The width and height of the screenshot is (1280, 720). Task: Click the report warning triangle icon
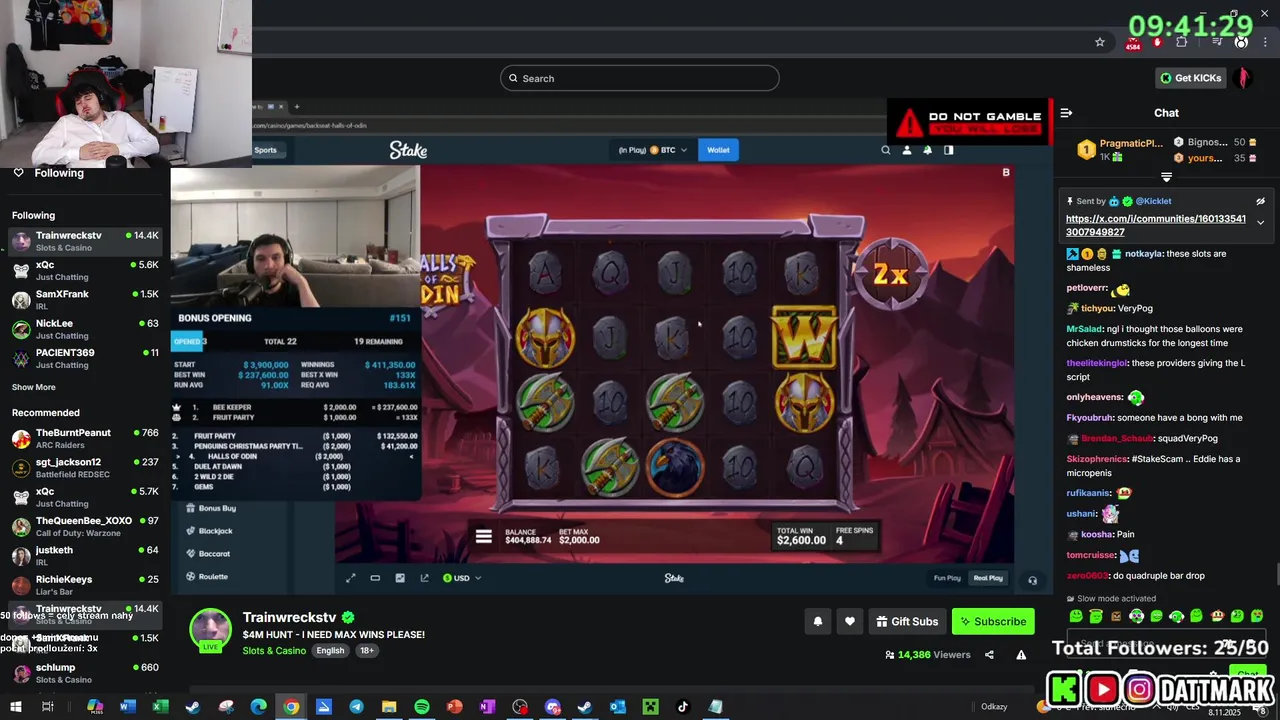tap(1021, 655)
